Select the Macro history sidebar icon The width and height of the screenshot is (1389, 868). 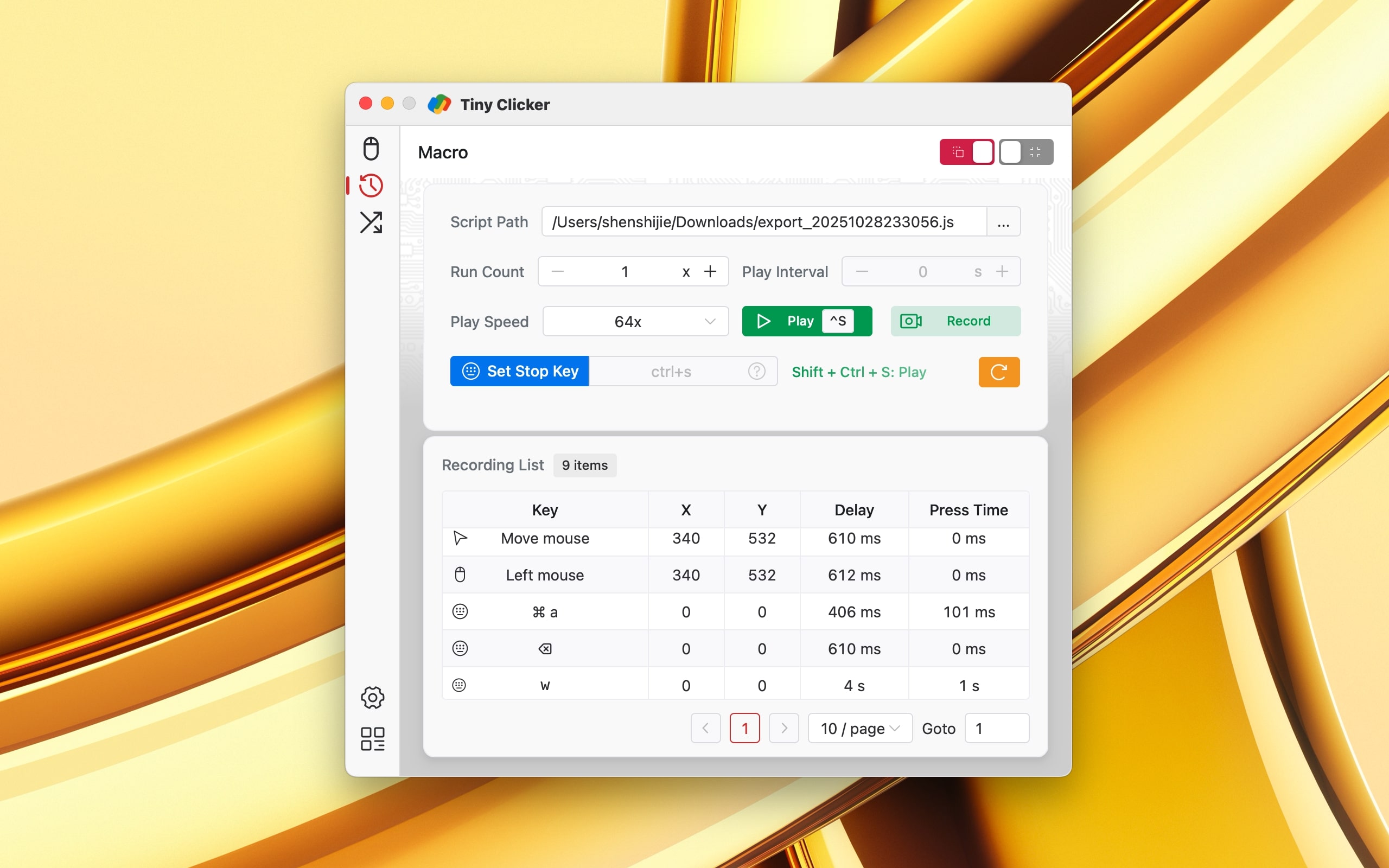[371, 186]
